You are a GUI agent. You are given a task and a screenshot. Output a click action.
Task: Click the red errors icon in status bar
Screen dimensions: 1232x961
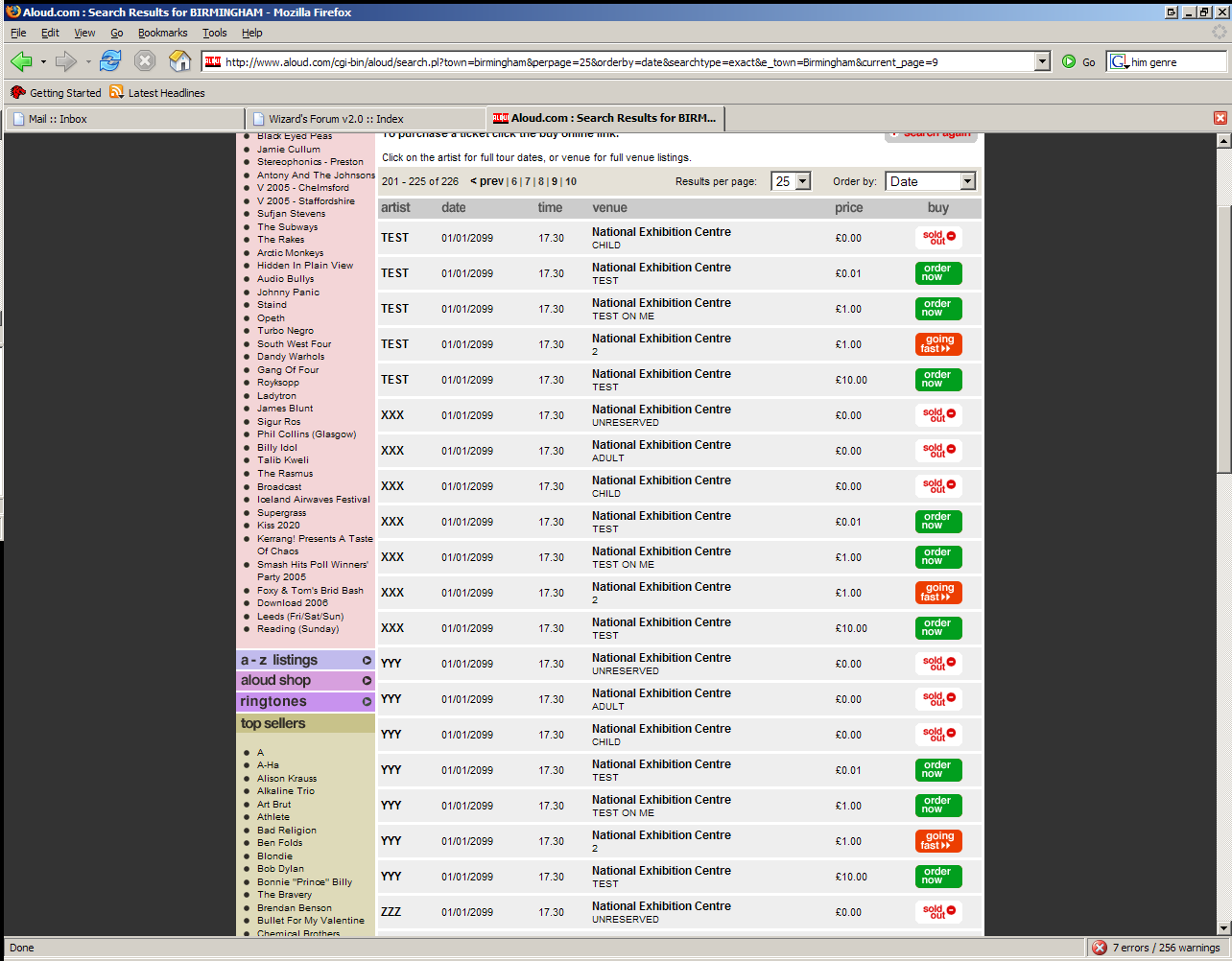tap(1100, 948)
